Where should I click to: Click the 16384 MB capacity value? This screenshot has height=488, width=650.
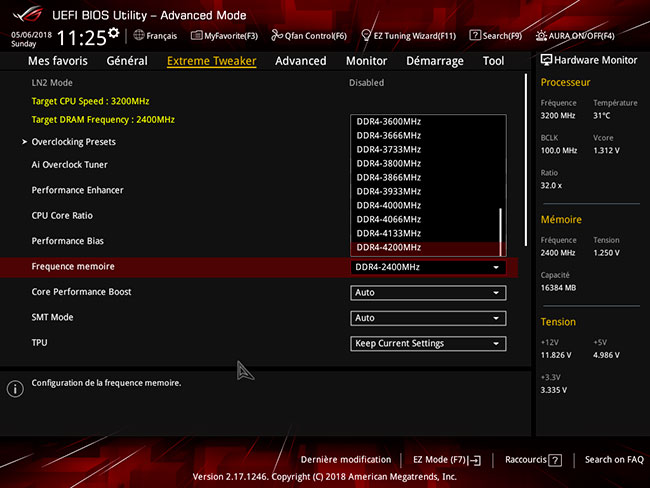coord(558,288)
